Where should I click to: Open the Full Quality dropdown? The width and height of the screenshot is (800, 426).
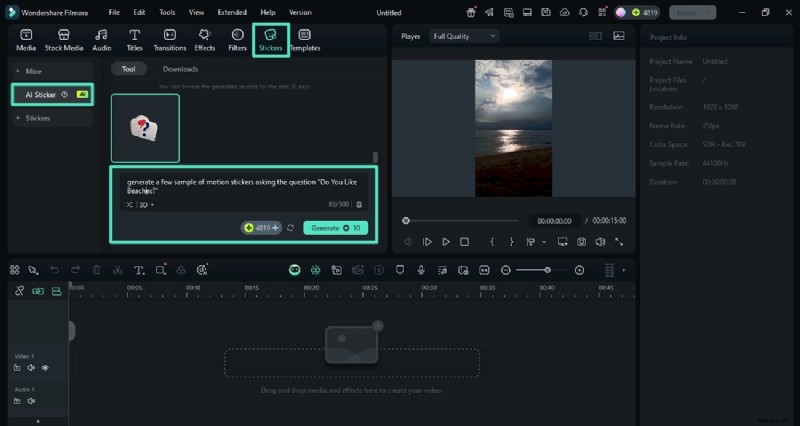[464, 36]
